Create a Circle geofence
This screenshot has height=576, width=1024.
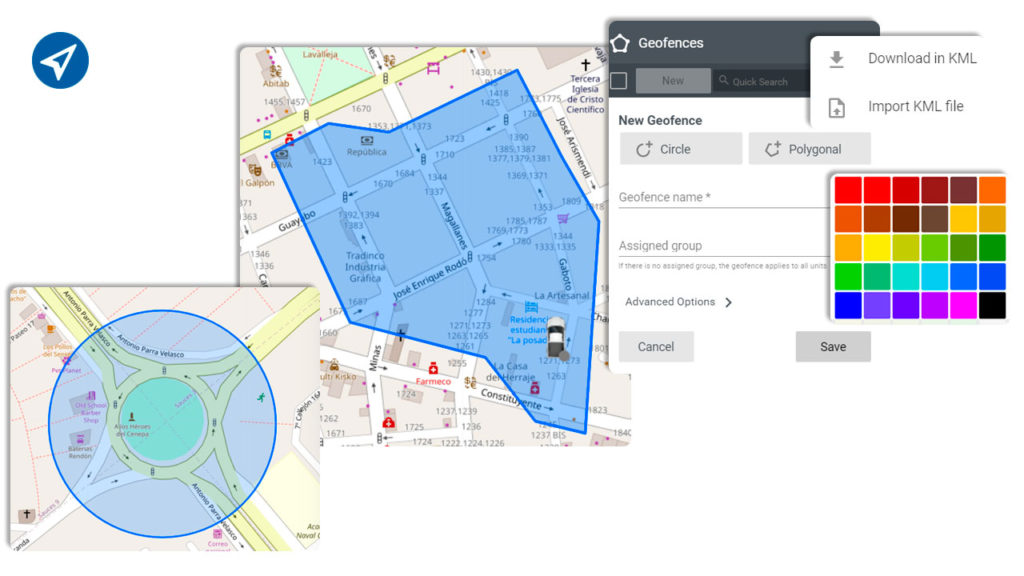pyautogui.click(x=680, y=149)
